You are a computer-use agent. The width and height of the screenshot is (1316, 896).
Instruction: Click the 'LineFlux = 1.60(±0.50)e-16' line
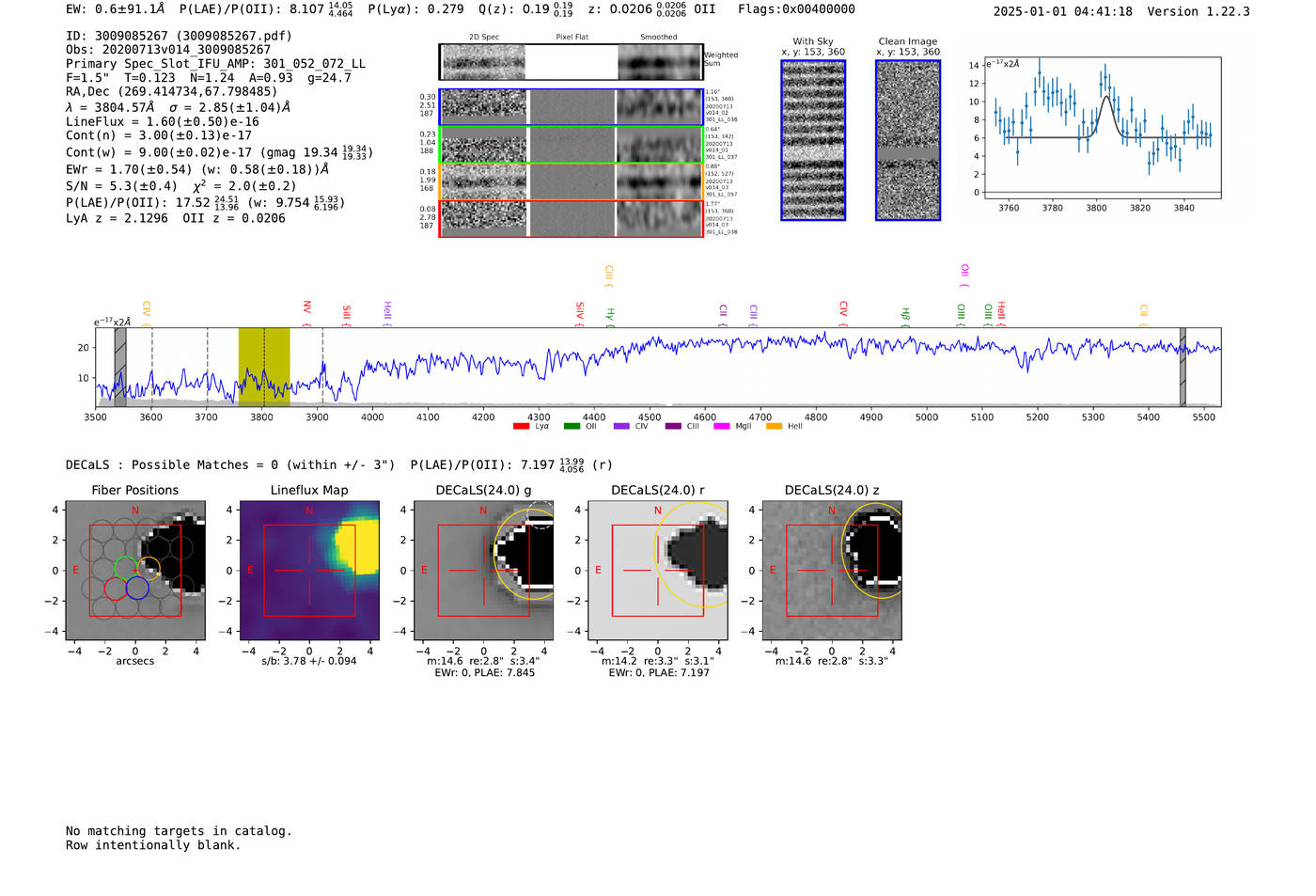point(163,121)
